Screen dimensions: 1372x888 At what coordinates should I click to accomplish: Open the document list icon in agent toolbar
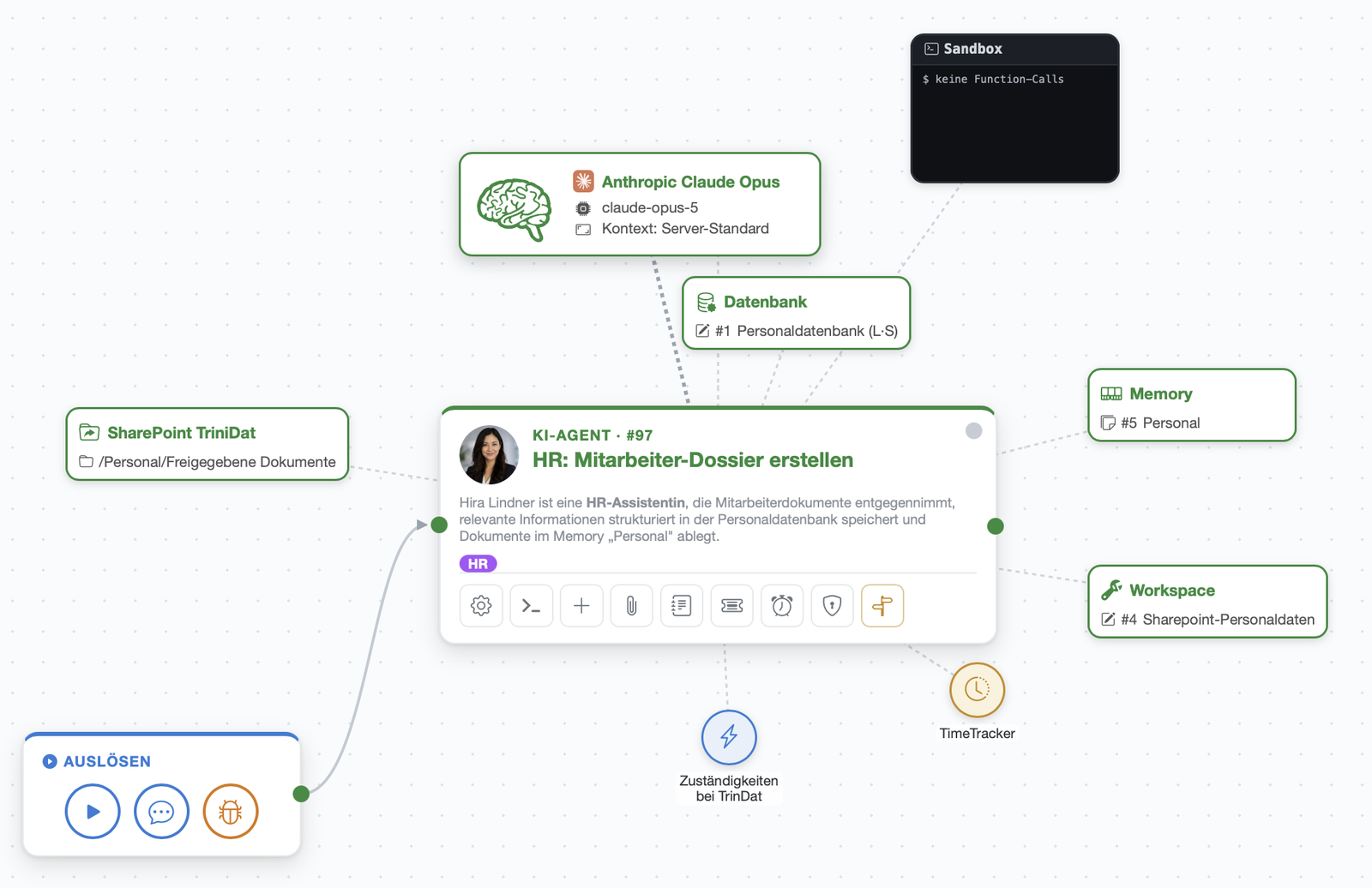(682, 606)
